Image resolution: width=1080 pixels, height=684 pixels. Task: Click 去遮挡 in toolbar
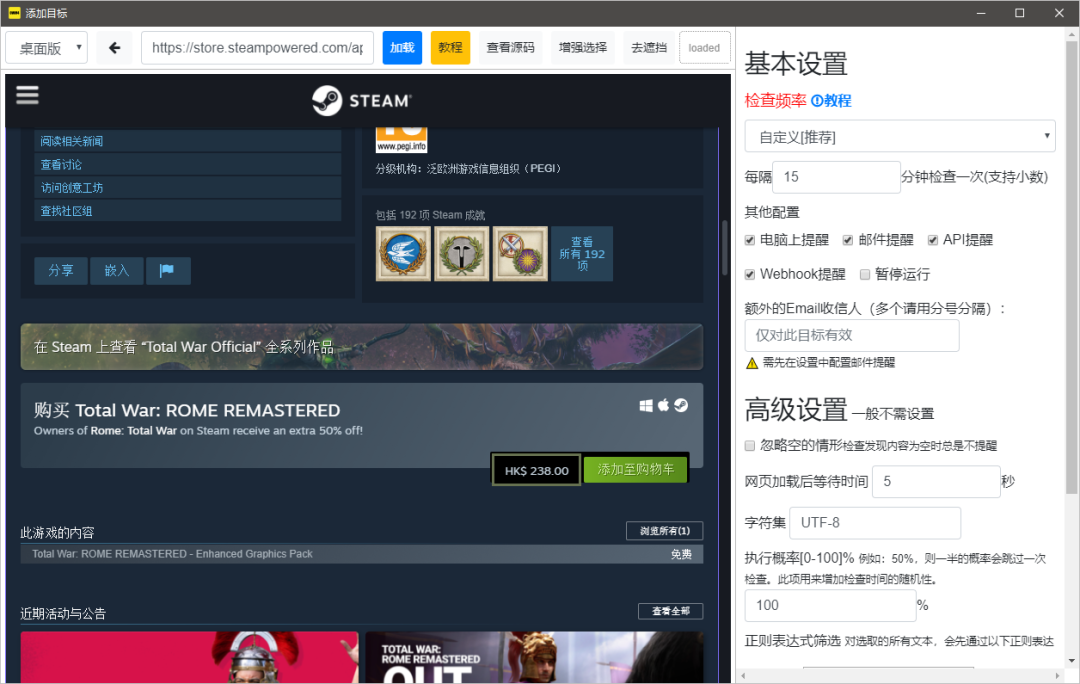649,48
